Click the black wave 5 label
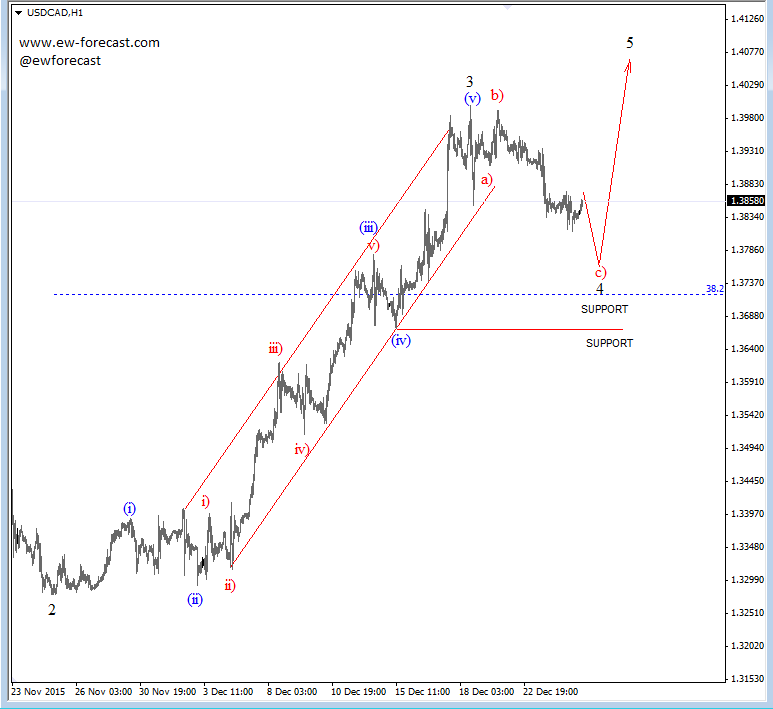Screen dimensions: 773x709 pos(630,42)
